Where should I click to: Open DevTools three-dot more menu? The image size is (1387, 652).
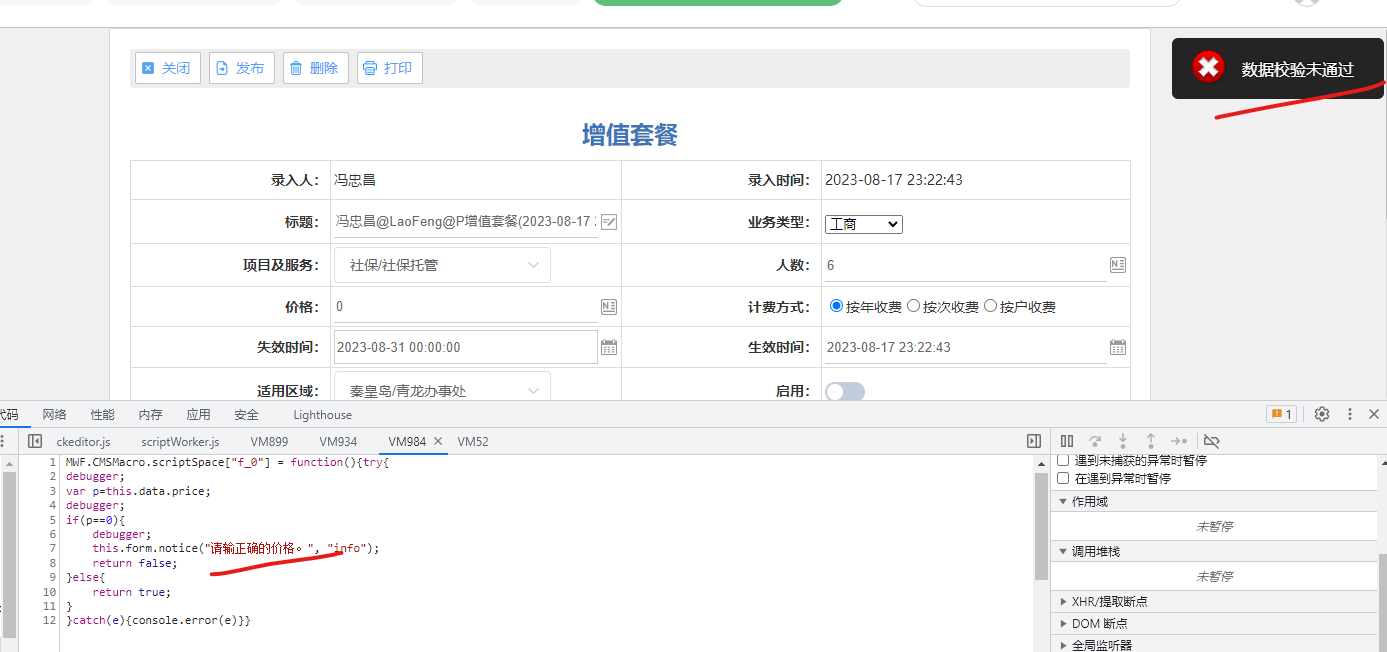(1350, 414)
